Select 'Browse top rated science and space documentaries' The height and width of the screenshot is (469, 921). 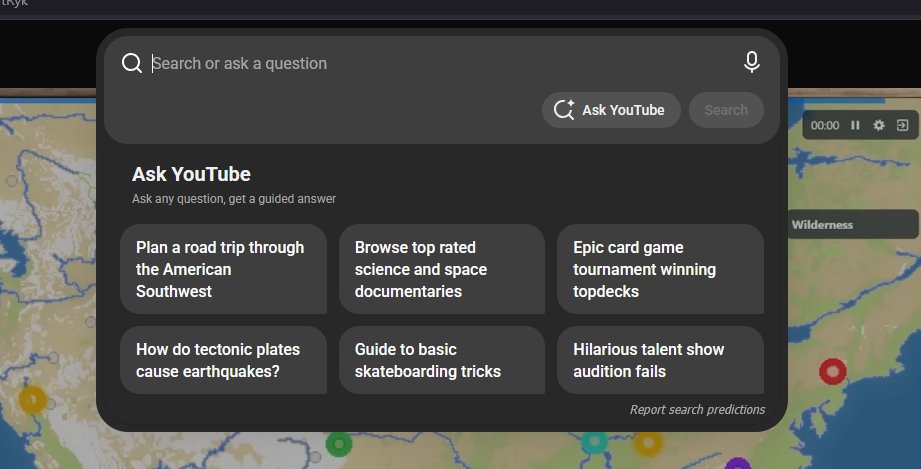point(442,269)
